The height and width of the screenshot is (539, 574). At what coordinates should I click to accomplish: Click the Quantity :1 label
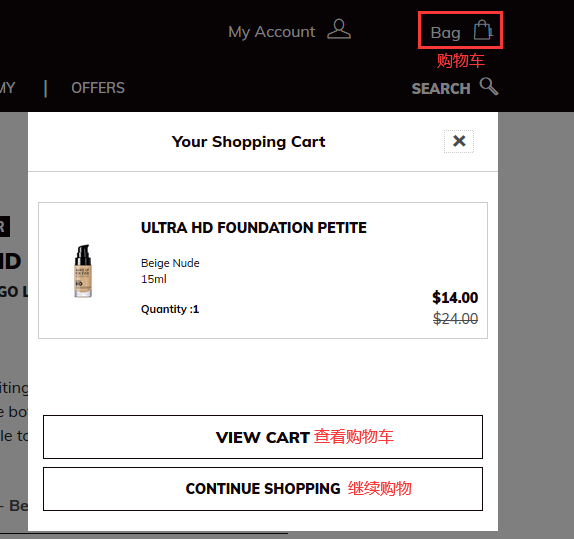(170, 309)
